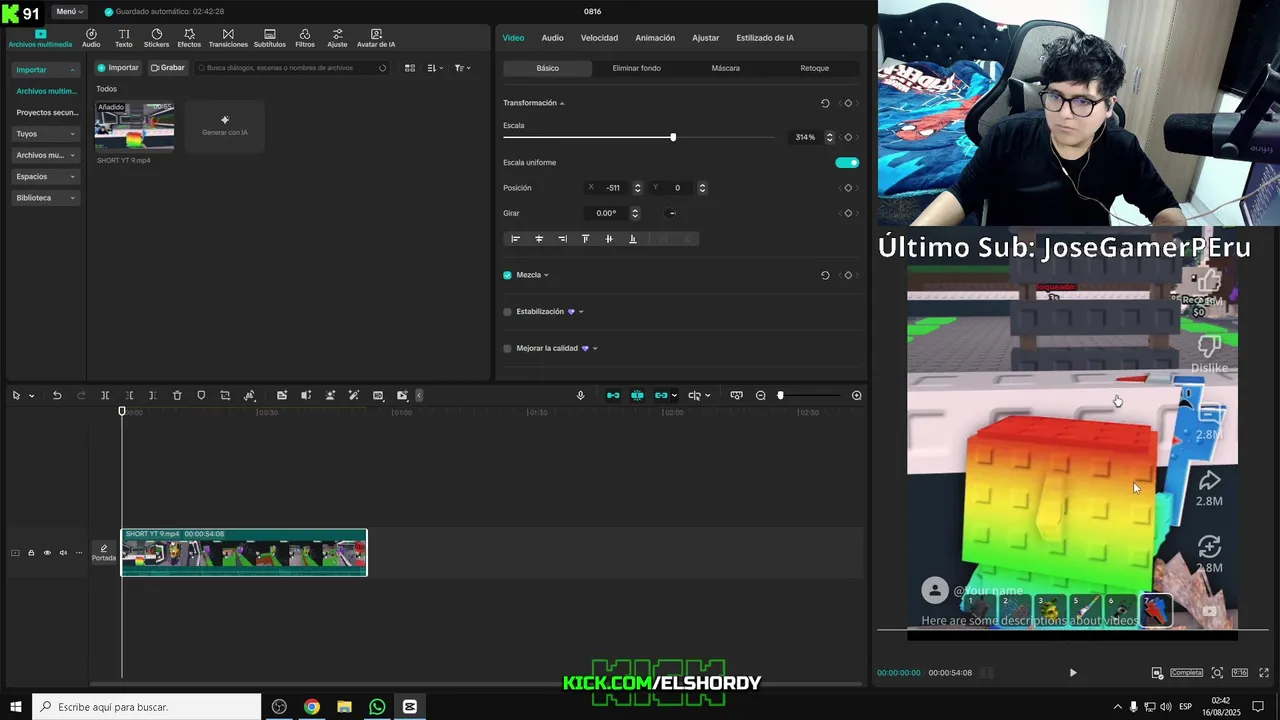The image size is (1280, 720).
Task: Switch media view to grid icon
Action: (x=410, y=68)
